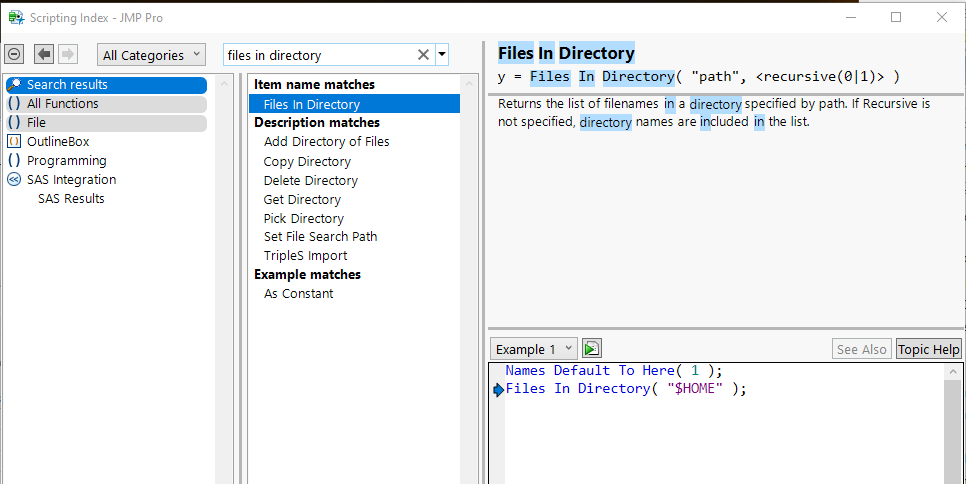Open the SAS Integration category
Viewport: 966px width, 484px height.
pos(71,180)
